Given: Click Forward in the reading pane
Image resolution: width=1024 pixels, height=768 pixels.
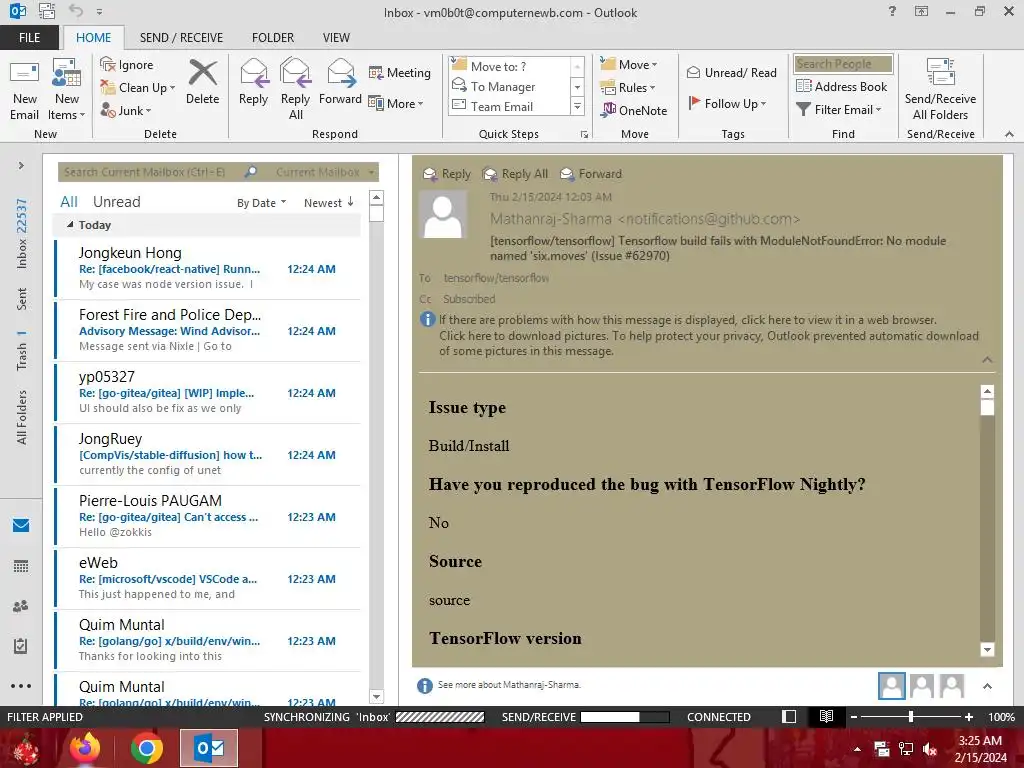Looking at the screenshot, I should 591,174.
